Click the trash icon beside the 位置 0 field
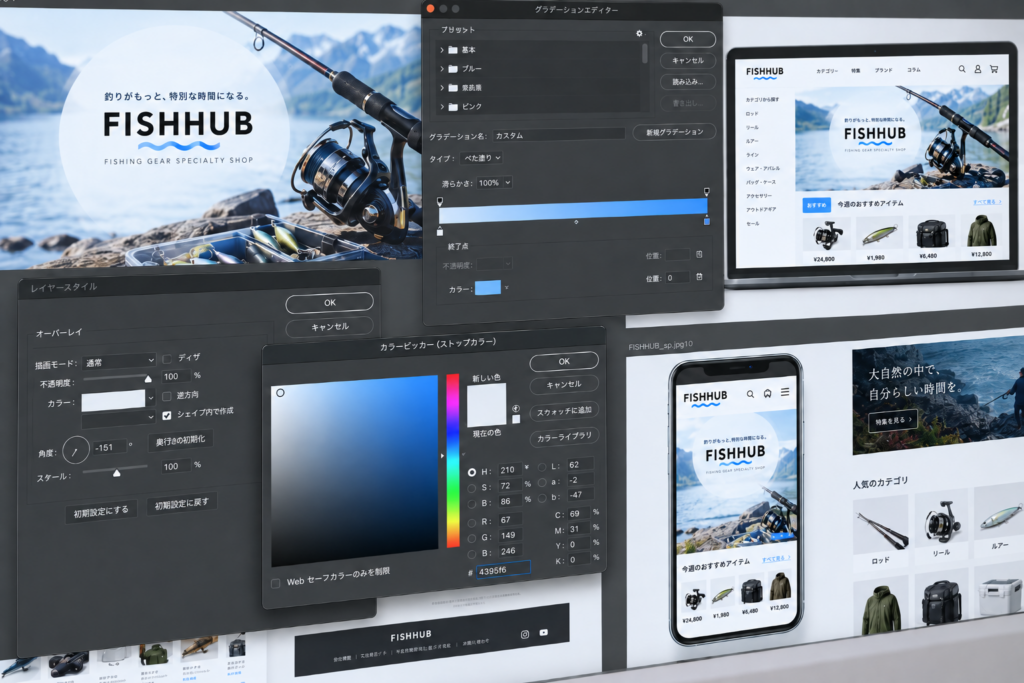Screen dimensions: 1024x683 (699, 277)
